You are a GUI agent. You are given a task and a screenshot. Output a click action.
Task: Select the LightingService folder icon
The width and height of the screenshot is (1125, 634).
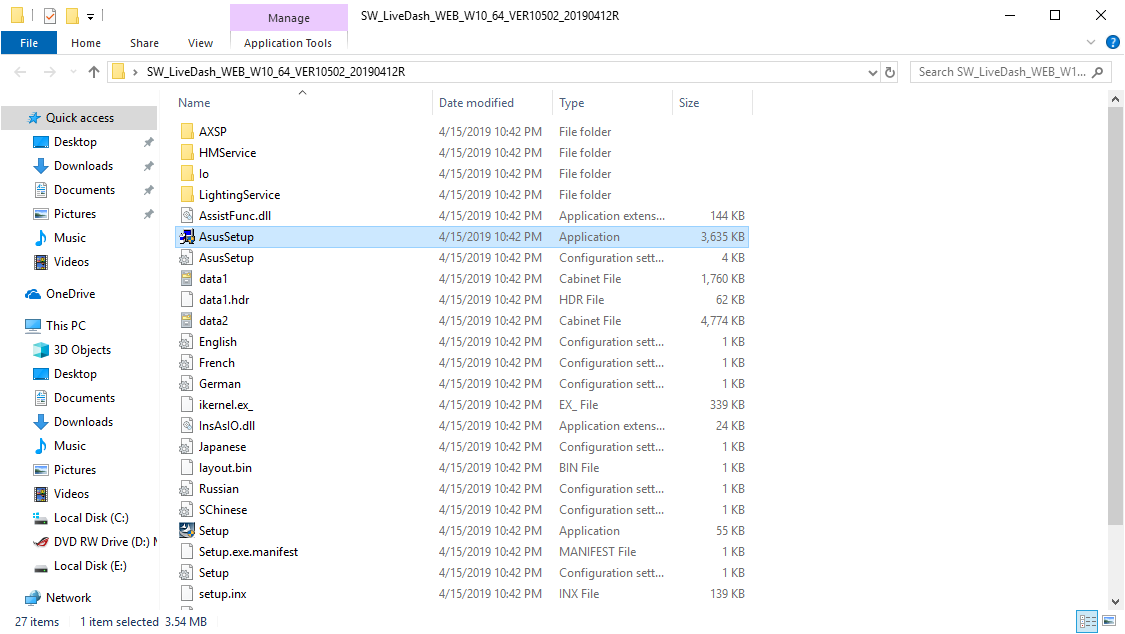187,195
